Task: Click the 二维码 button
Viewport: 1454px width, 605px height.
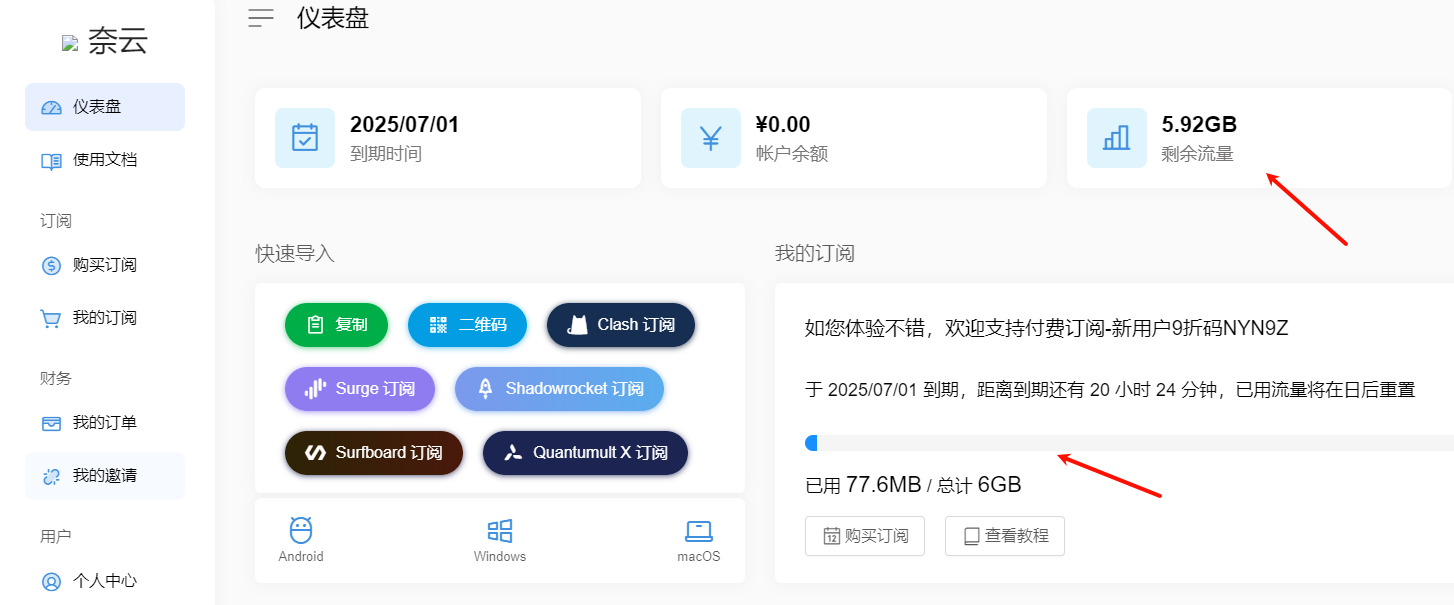Action: point(467,325)
